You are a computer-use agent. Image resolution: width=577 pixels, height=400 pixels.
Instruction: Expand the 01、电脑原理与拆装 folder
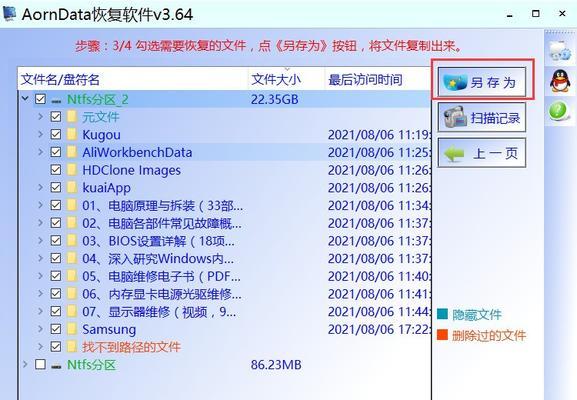pyautogui.click(x=40, y=205)
